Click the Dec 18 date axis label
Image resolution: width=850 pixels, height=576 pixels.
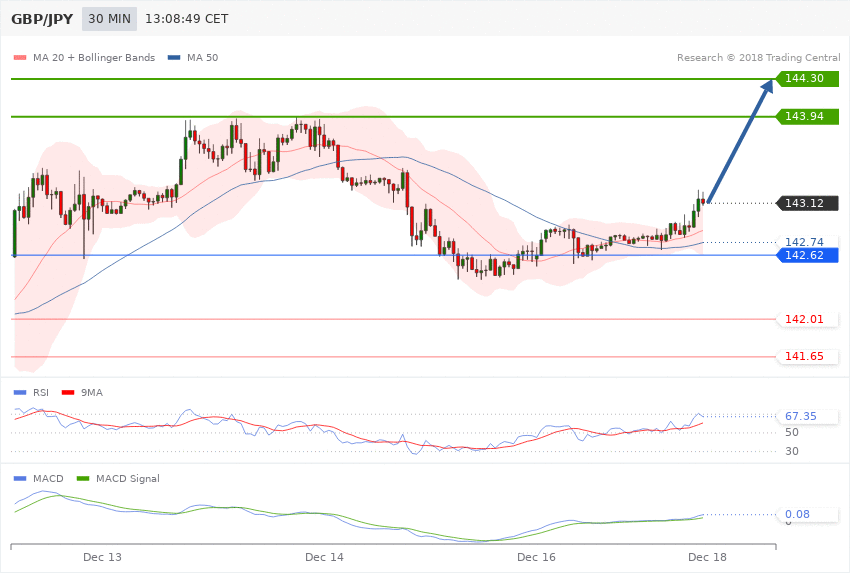pyautogui.click(x=707, y=557)
